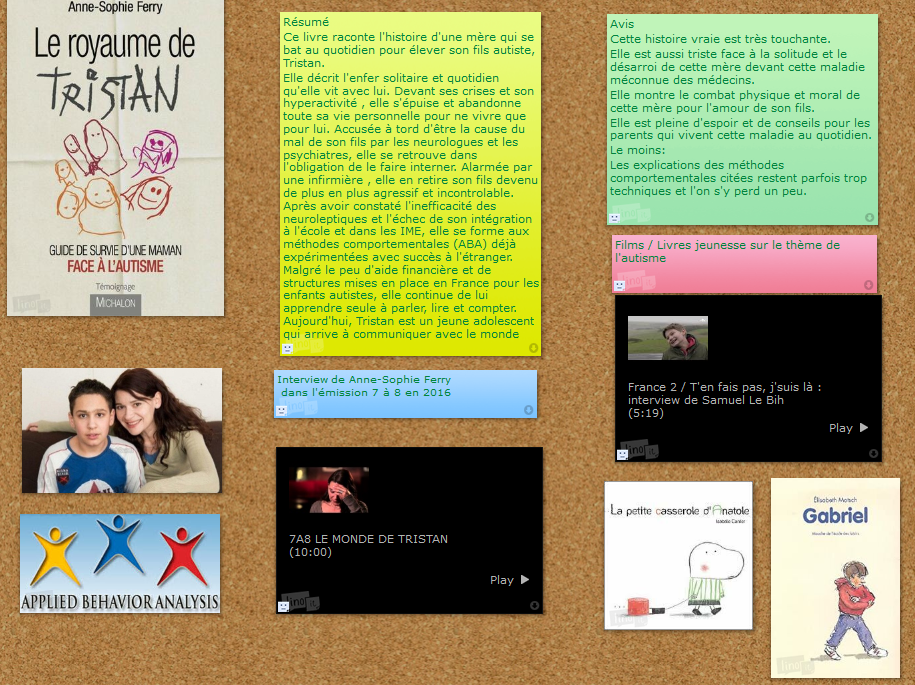The width and height of the screenshot is (915, 685).
Task: Click the smiley face icon on the France 2 video note
Action: (x=623, y=454)
